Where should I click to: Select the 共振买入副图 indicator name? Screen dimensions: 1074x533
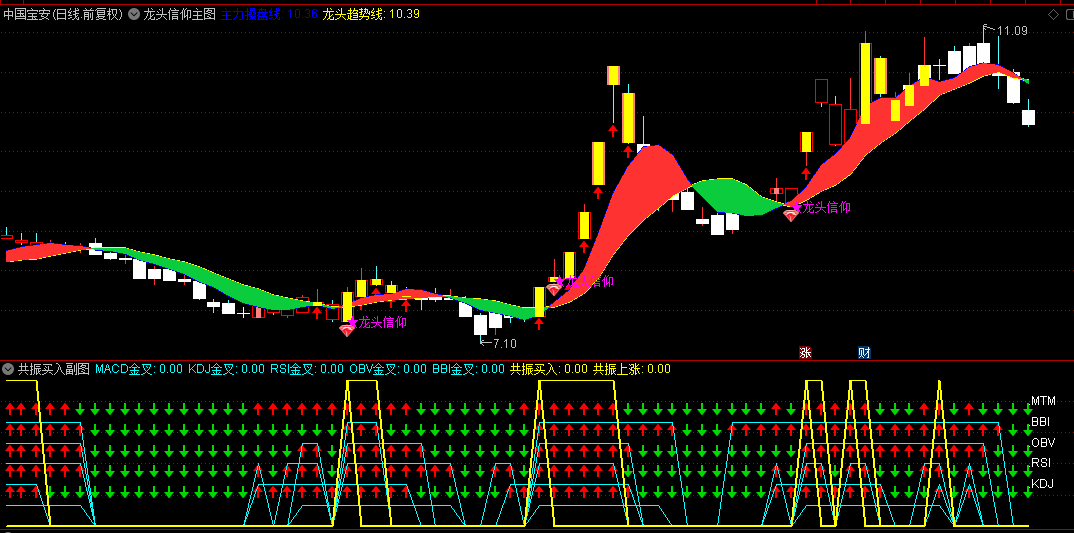[54, 369]
